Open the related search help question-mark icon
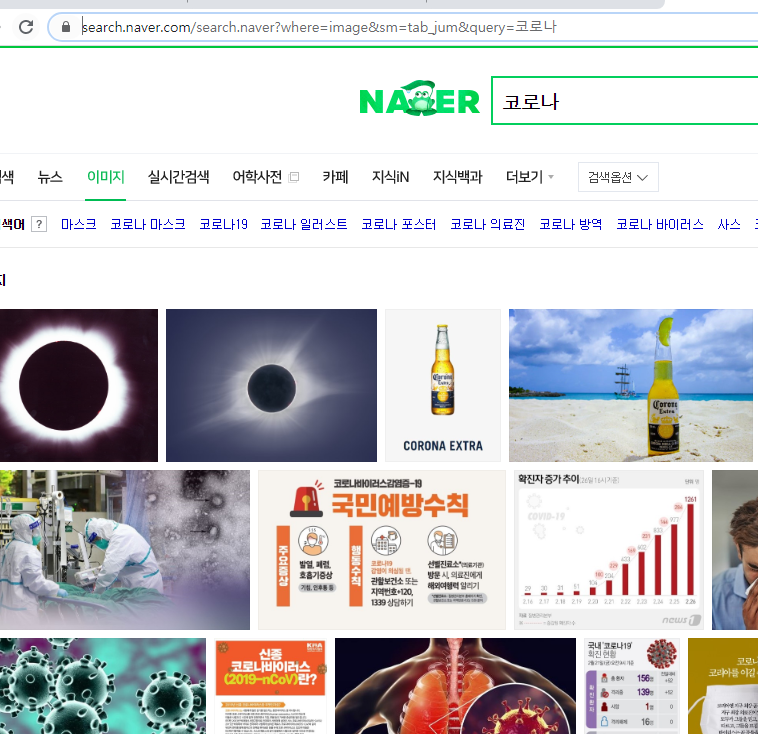Viewport: 758px width, 734px height. coord(39,224)
